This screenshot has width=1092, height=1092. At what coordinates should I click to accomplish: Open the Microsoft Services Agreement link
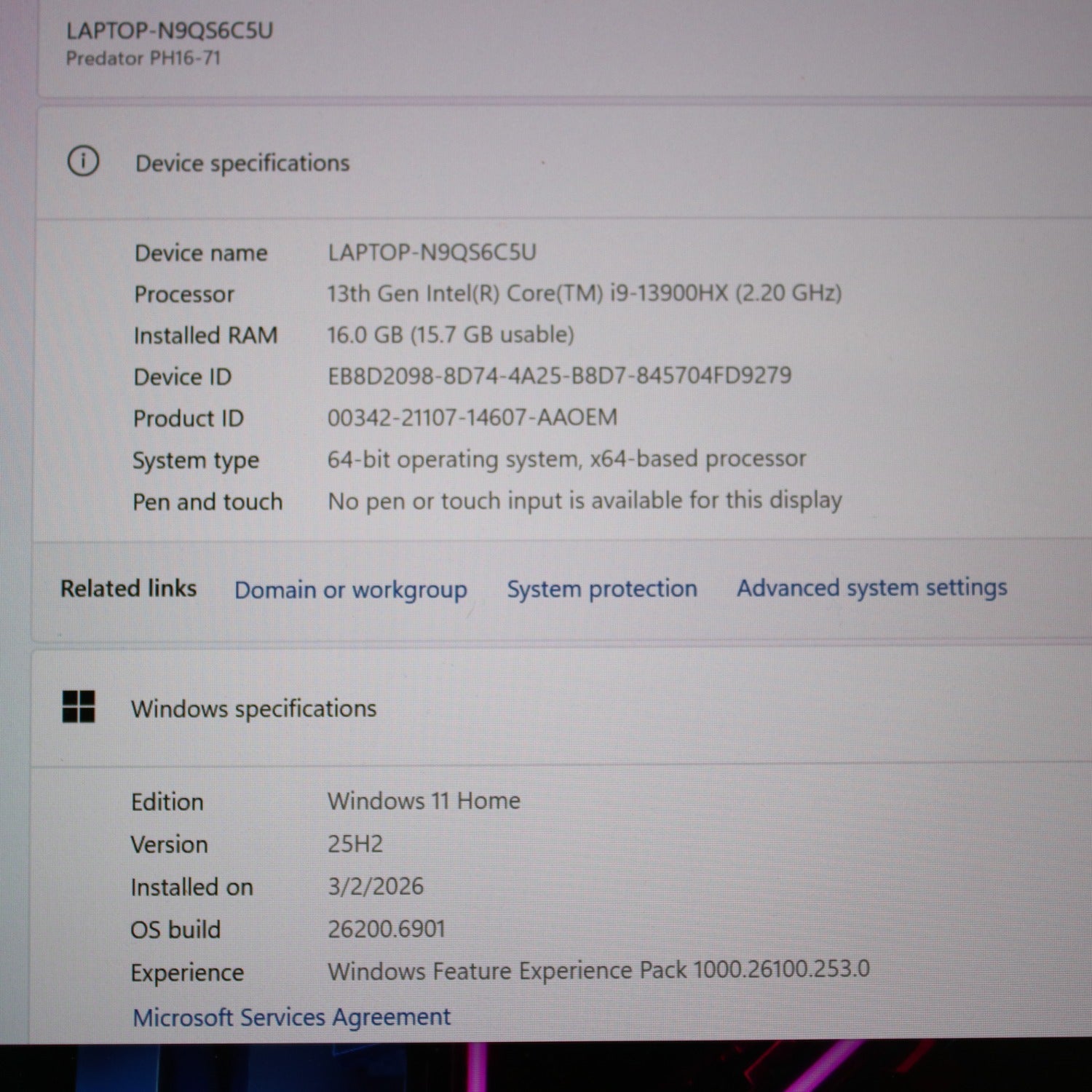point(291,1017)
